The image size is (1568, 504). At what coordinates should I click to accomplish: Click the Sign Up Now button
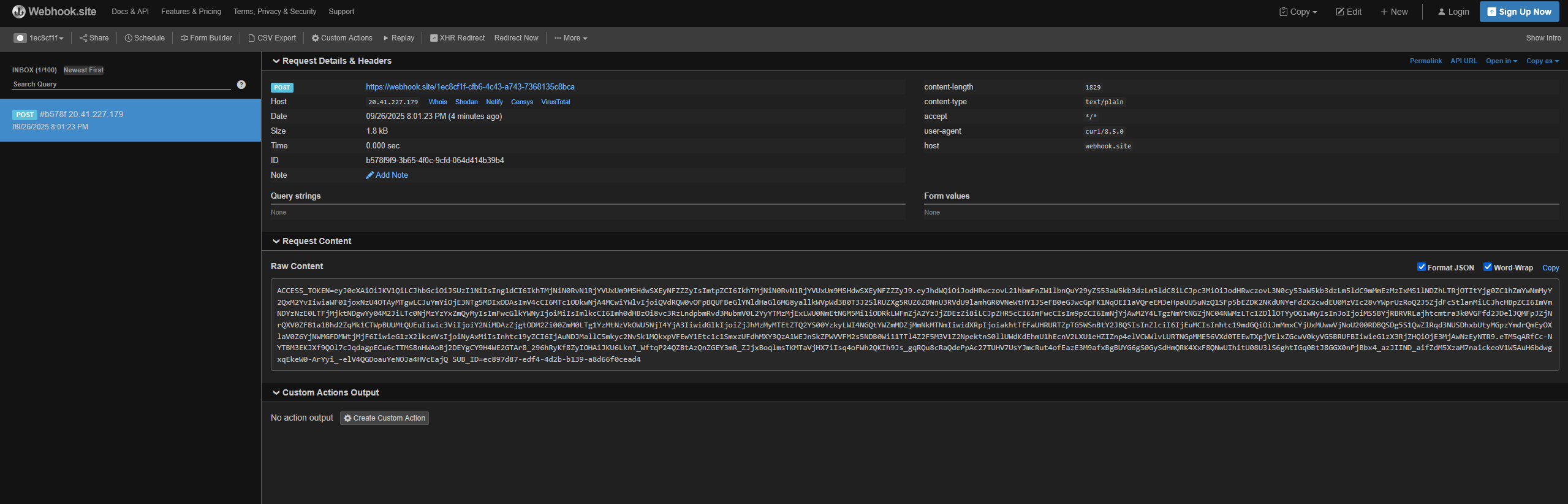[1520, 12]
